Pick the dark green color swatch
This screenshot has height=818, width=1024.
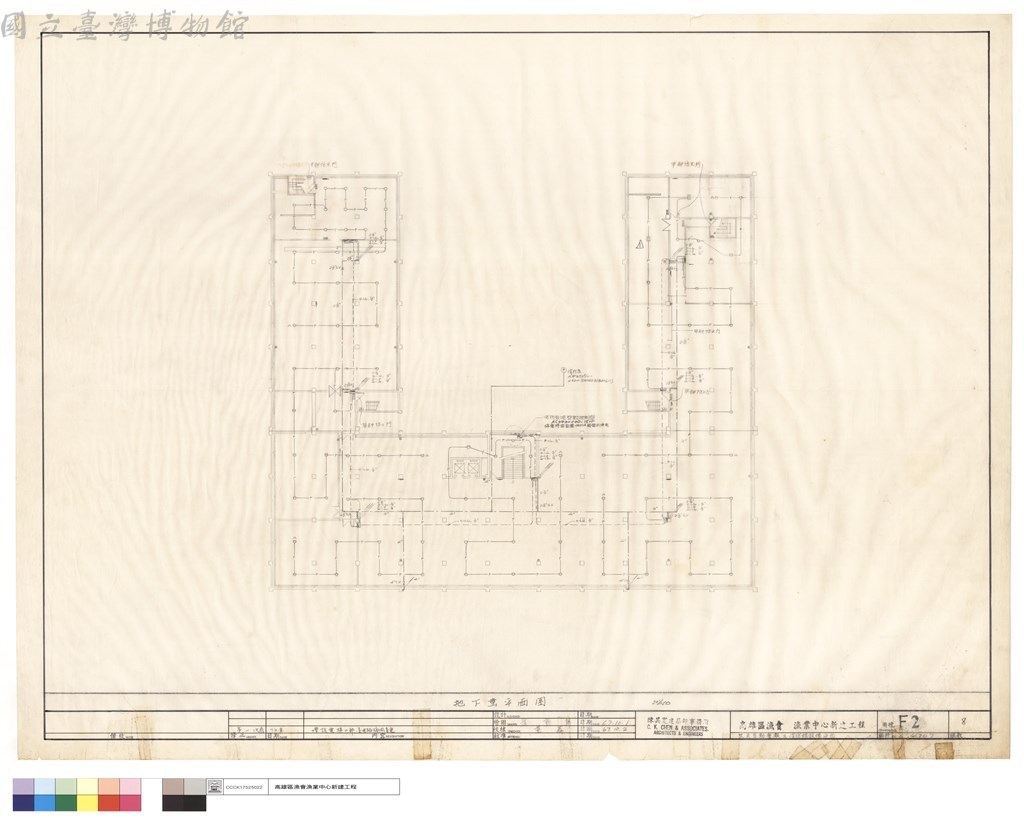pyautogui.click(x=66, y=802)
